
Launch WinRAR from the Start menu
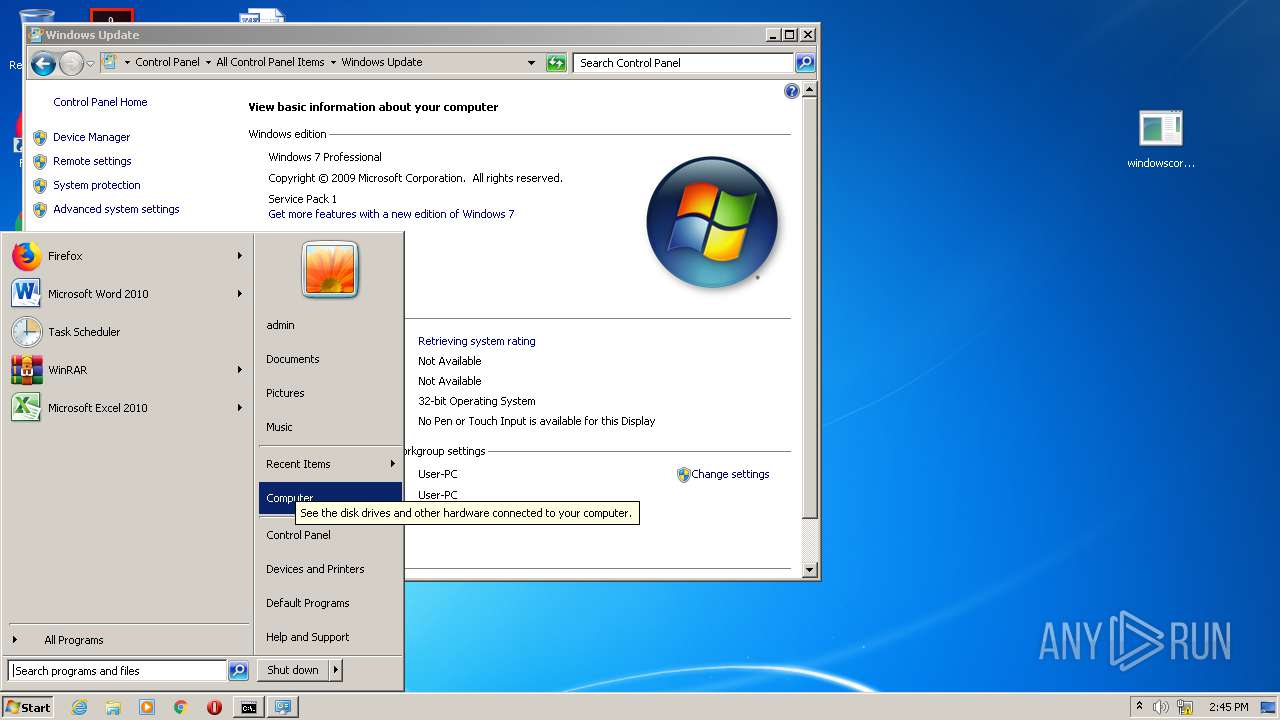click(x=126, y=370)
